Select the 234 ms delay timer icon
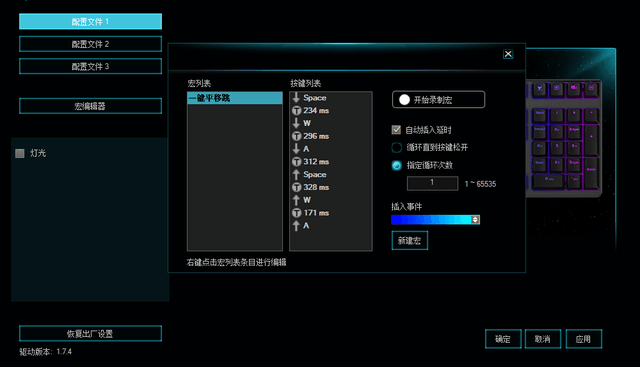This screenshot has height=367, width=640. (x=297, y=111)
